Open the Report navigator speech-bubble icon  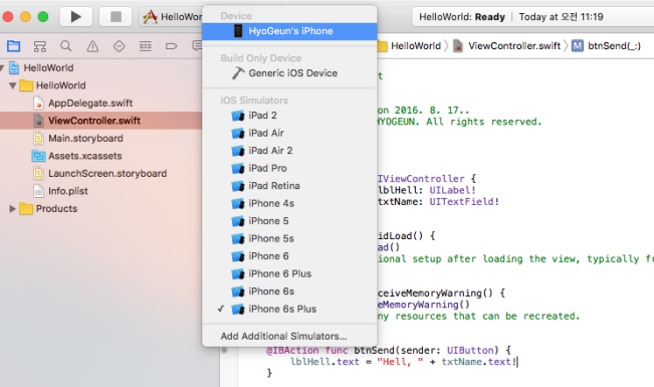(197, 46)
